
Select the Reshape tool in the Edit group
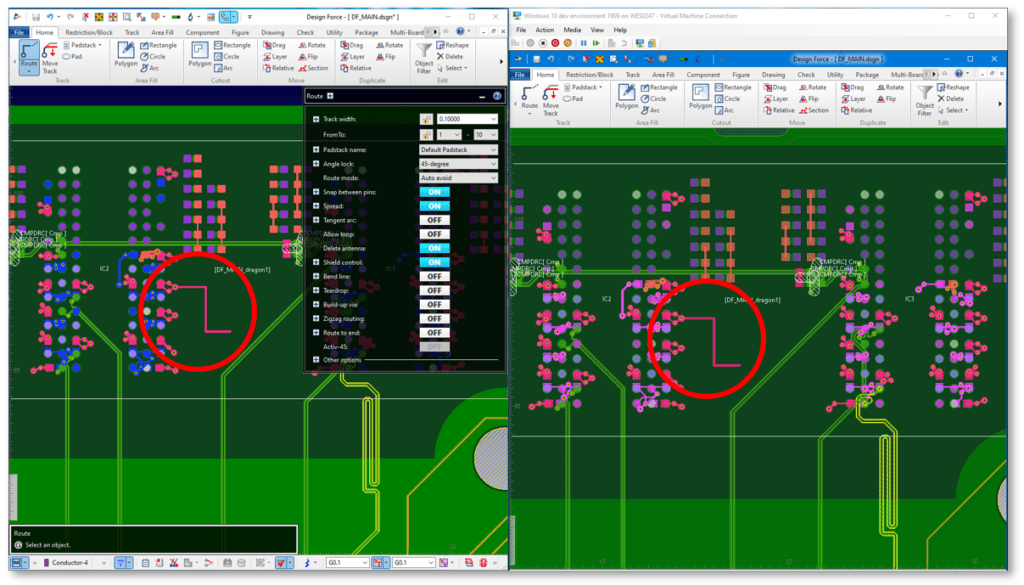tap(451, 46)
